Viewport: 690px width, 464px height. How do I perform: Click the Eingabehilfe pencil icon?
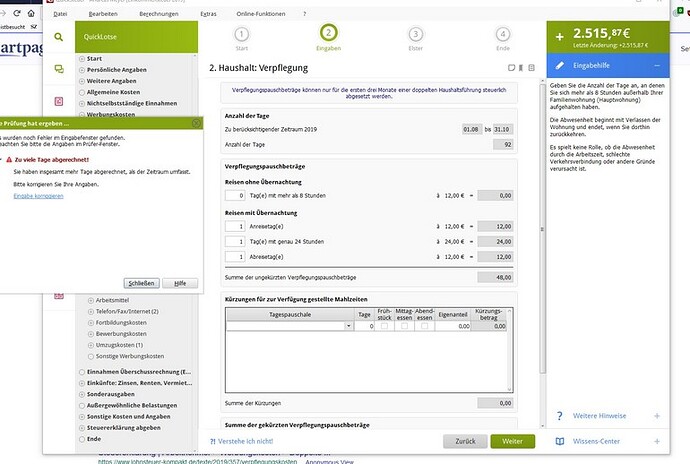tap(560, 66)
